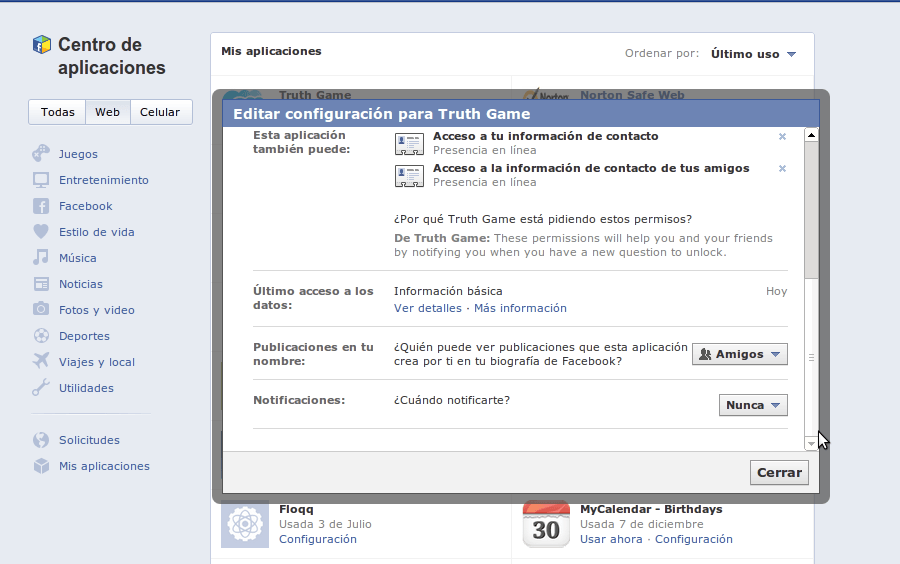This screenshot has height=564, width=900.
Task: Click the Utilidades wrench icon
Action: click(x=41, y=388)
